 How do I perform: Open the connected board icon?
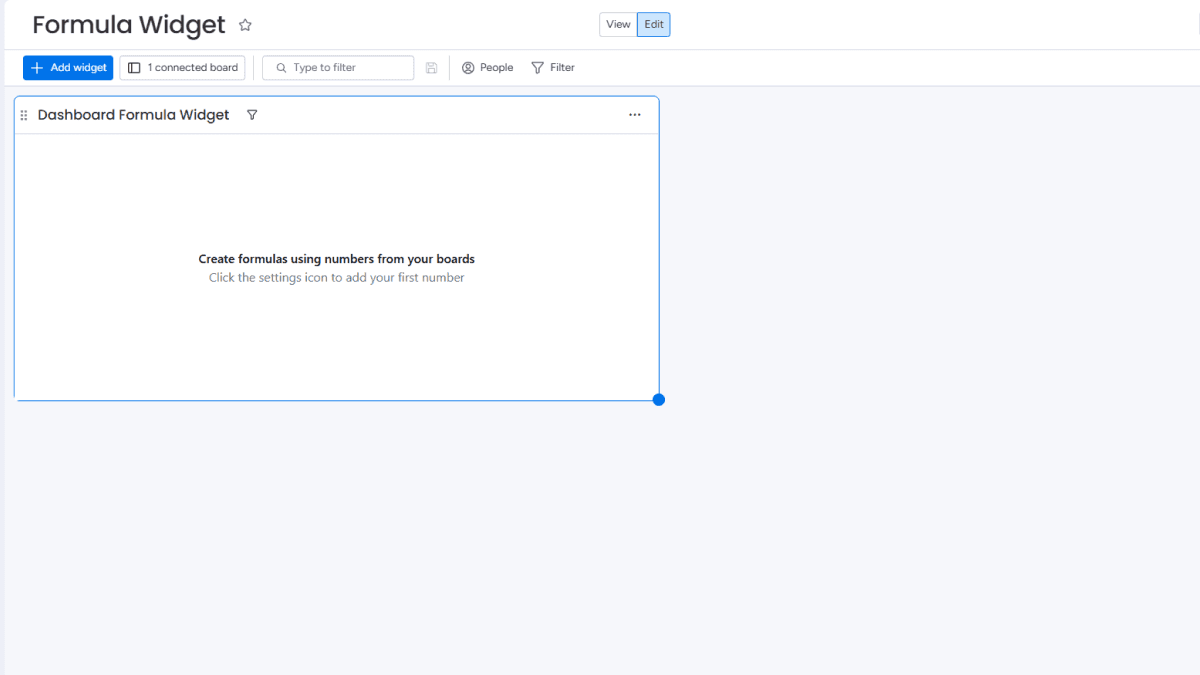coord(135,67)
